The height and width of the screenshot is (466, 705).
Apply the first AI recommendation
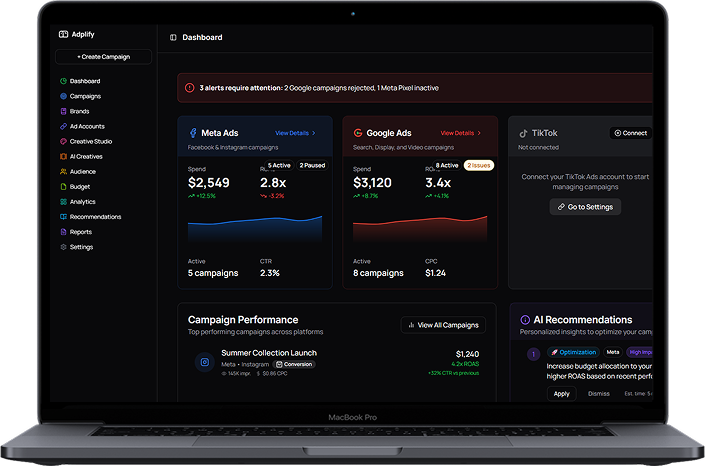tap(562, 394)
